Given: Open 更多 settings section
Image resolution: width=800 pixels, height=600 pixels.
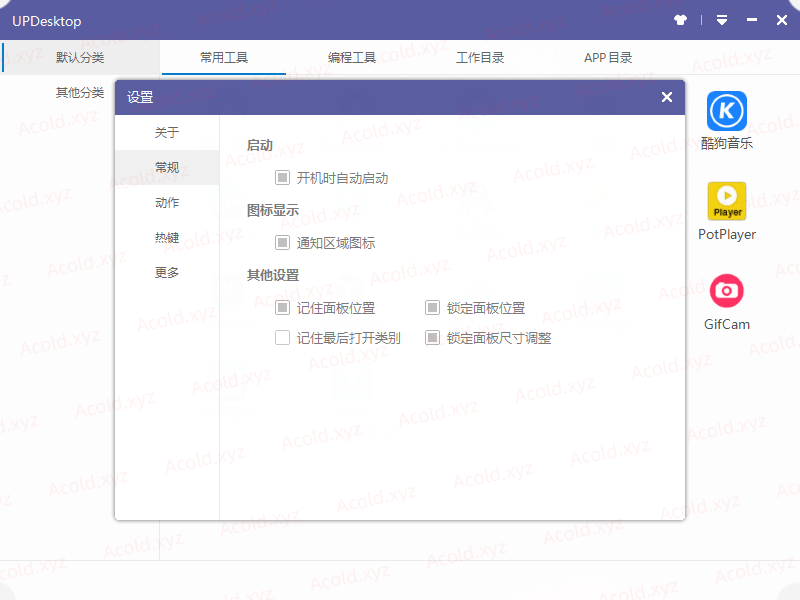Looking at the screenshot, I should [x=167, y=272].
